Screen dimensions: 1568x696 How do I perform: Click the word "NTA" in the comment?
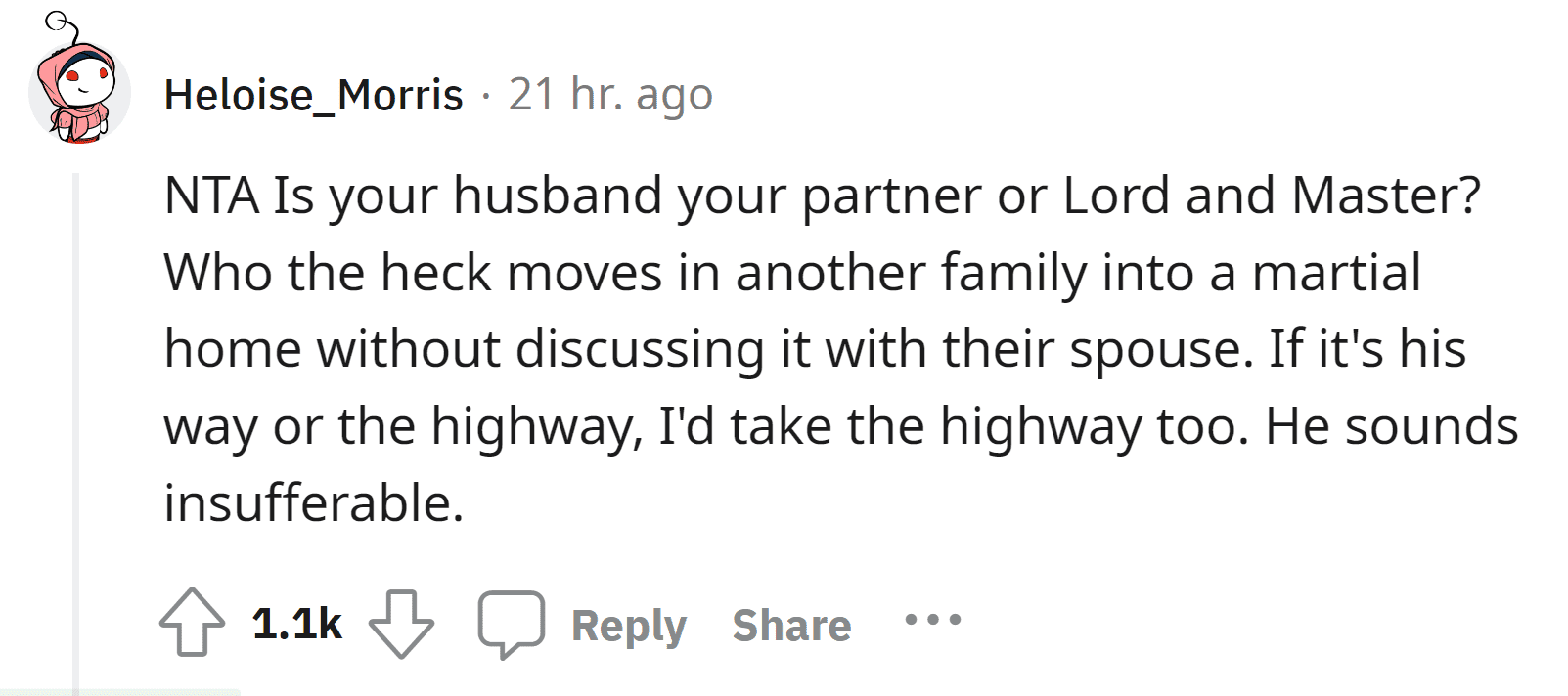pos(210,196)
